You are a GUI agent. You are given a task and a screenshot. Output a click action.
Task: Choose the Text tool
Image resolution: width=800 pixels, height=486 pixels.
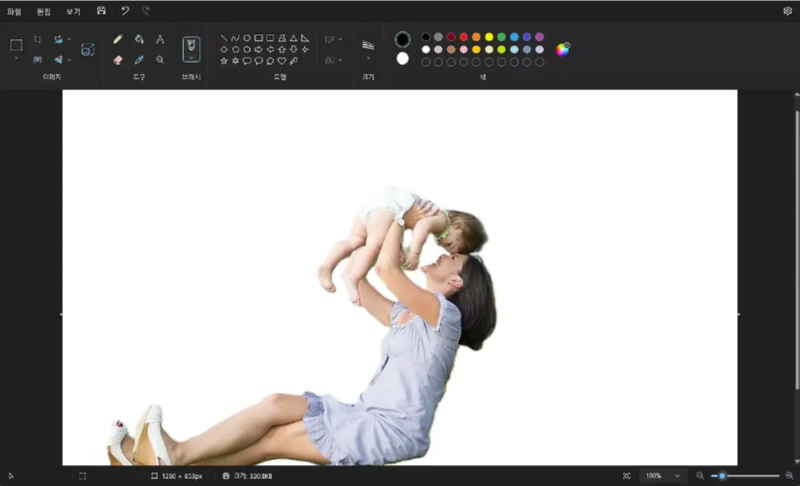(x=160, y=39)
